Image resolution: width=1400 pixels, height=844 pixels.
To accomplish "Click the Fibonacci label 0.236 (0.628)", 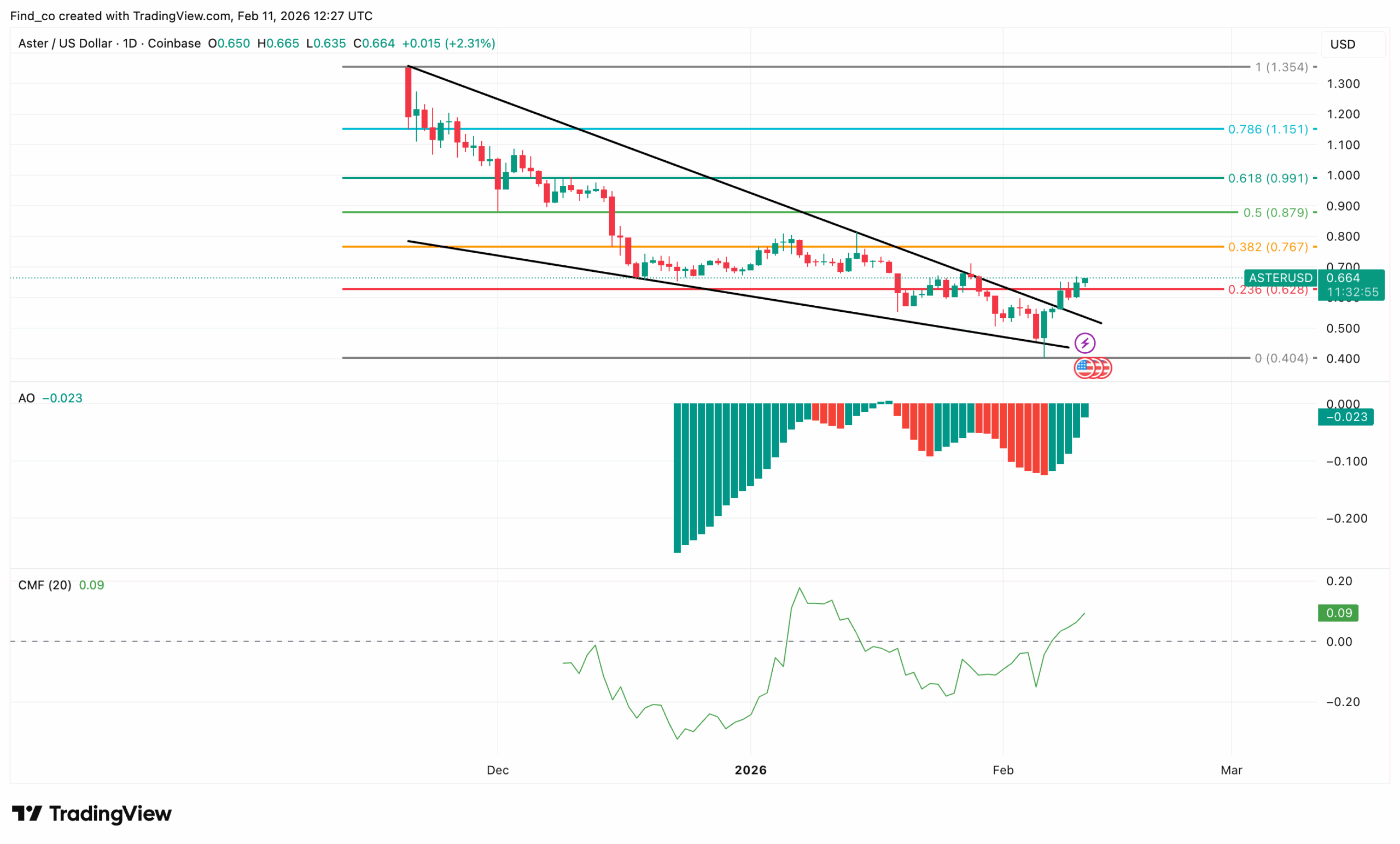I will (x=1268, y=289).
